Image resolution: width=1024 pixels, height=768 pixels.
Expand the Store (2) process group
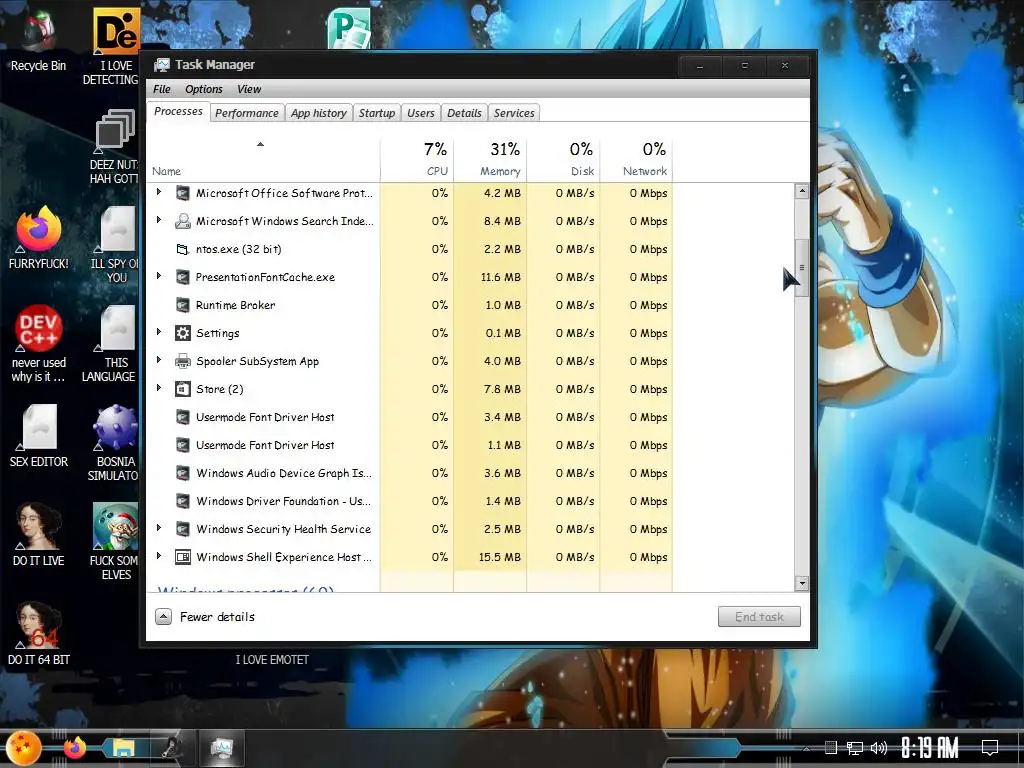click(159, 388)
